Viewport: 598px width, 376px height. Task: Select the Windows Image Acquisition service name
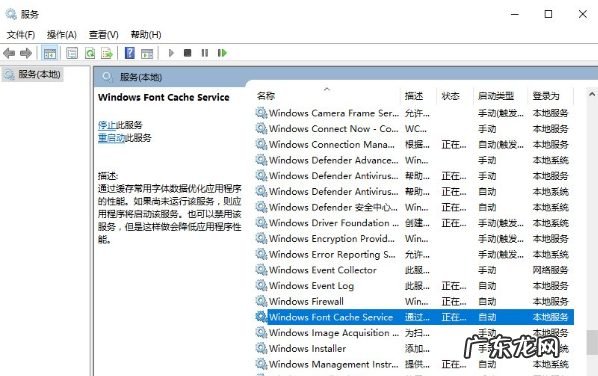(334, 333)
